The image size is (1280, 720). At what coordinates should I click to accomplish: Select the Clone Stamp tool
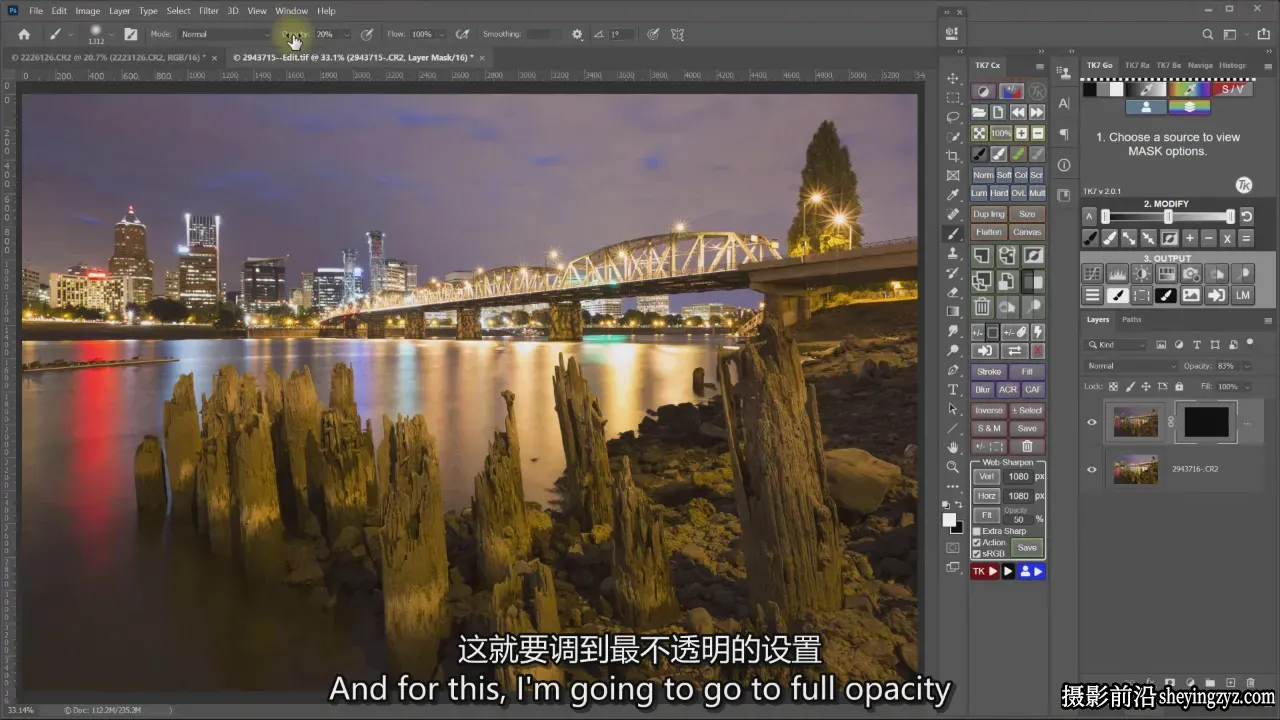(x=953, y=253)
